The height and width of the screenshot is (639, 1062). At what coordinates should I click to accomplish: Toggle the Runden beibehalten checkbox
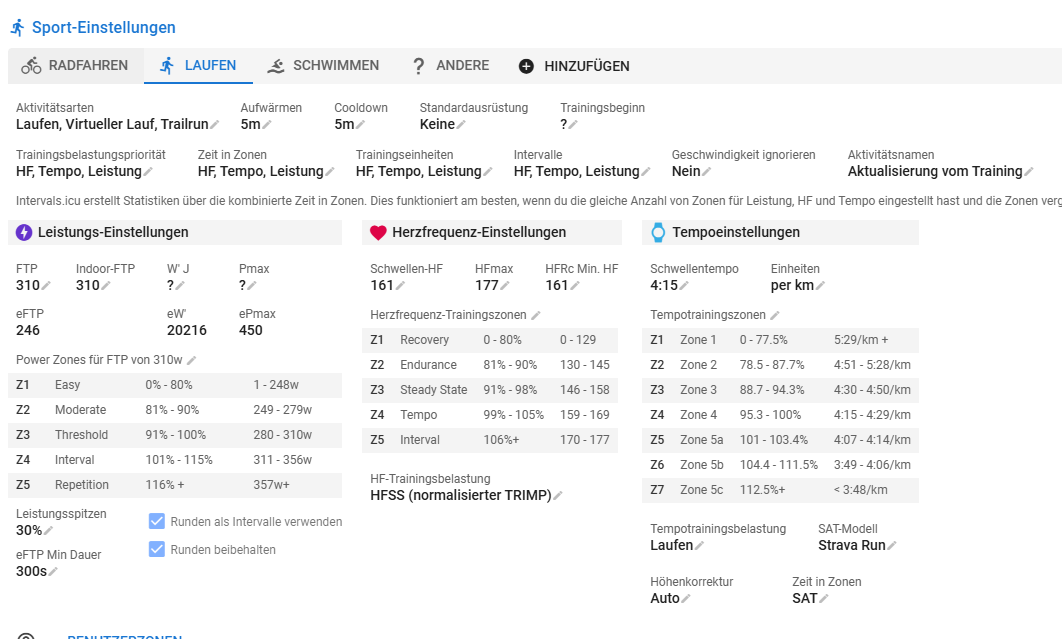pos(157,549)
